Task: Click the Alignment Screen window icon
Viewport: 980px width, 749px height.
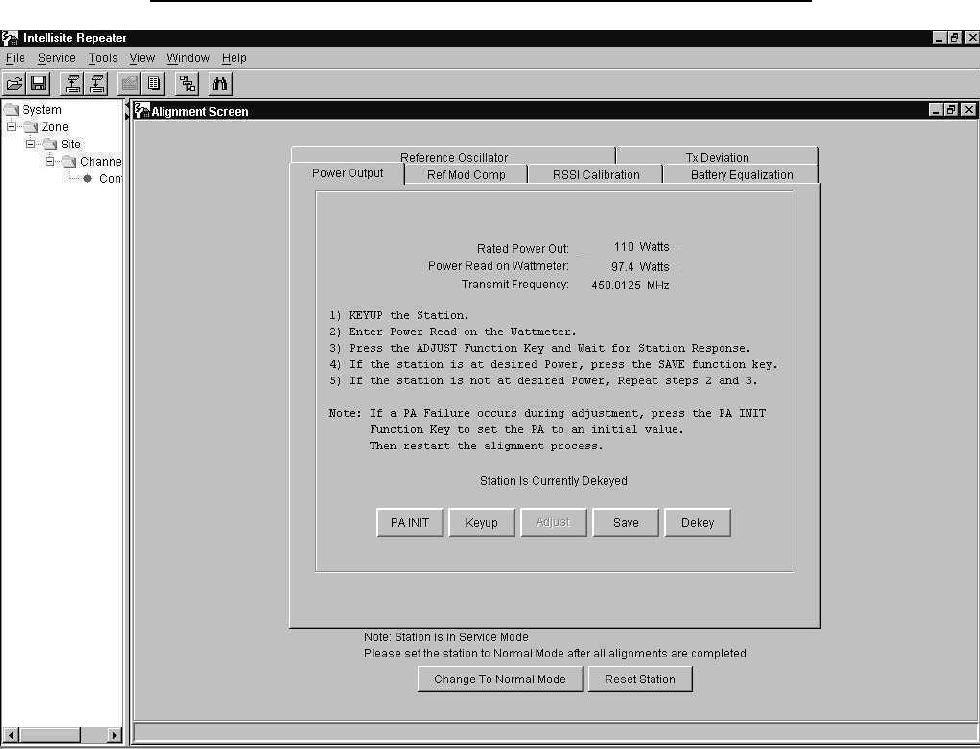Action: (x=142, y=111)
